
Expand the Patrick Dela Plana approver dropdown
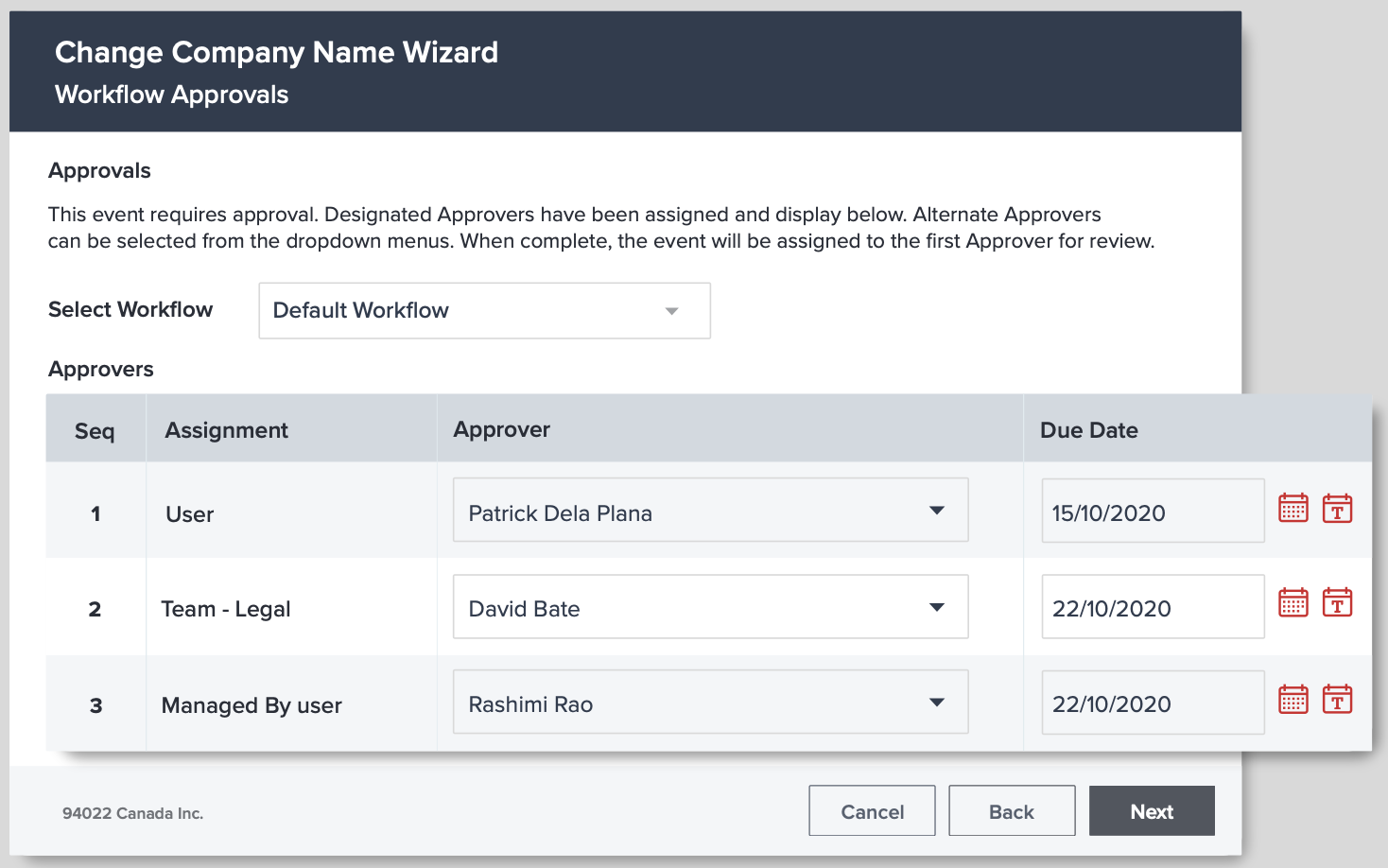710,510
